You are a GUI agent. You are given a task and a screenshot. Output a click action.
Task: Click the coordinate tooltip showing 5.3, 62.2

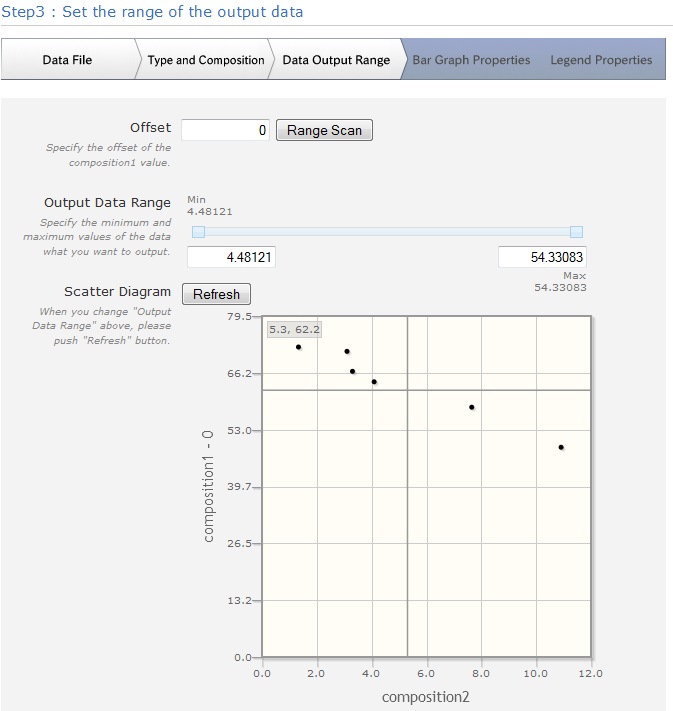point(294,329)
